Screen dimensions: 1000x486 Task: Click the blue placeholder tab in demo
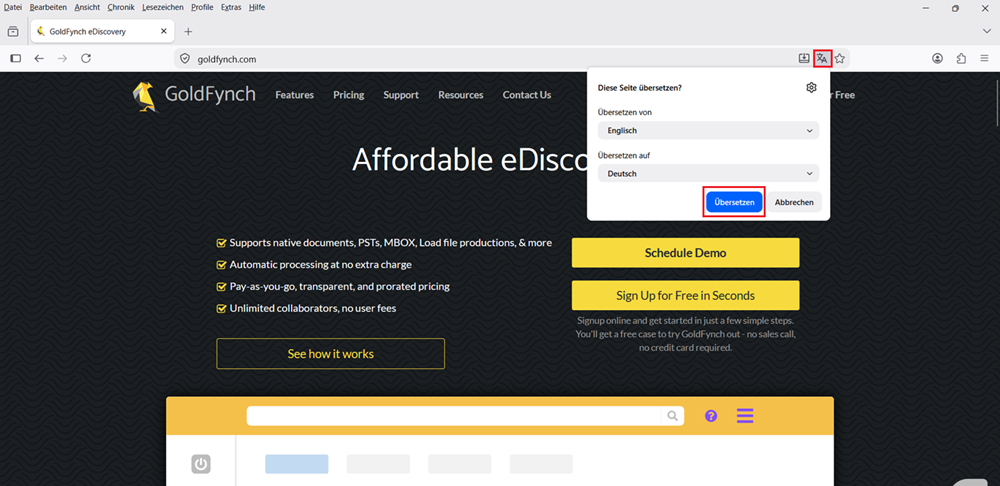click(x=297, y=464)
